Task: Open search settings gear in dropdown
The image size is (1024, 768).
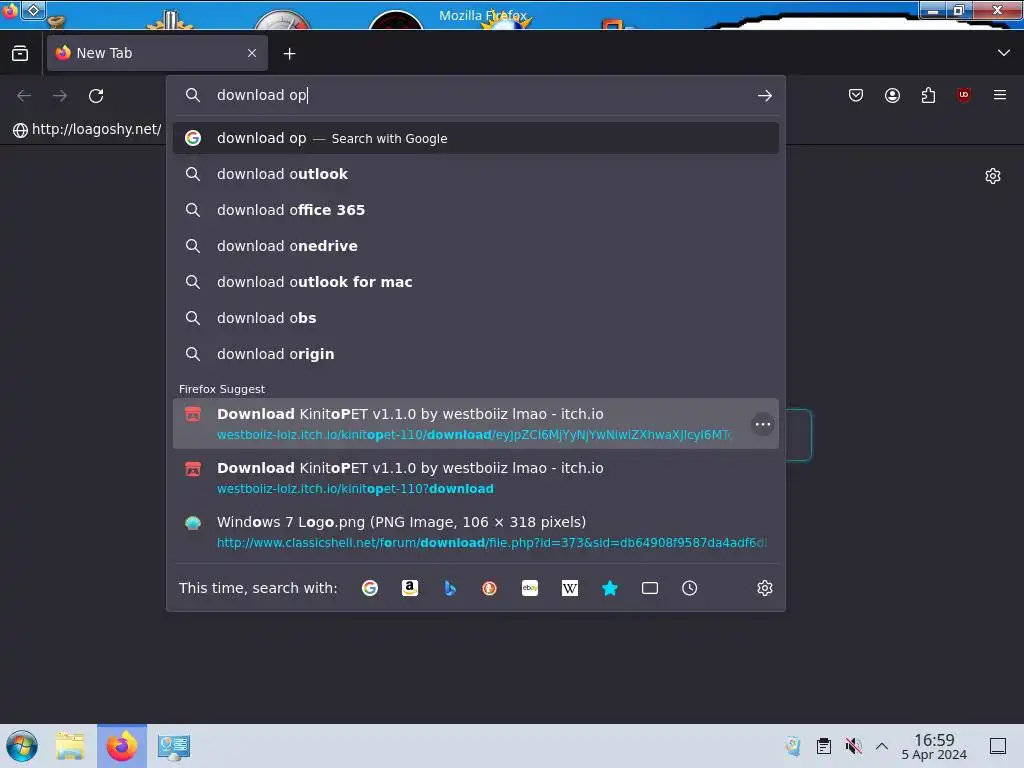Action: pyautogui.click(x=765, y=588)
